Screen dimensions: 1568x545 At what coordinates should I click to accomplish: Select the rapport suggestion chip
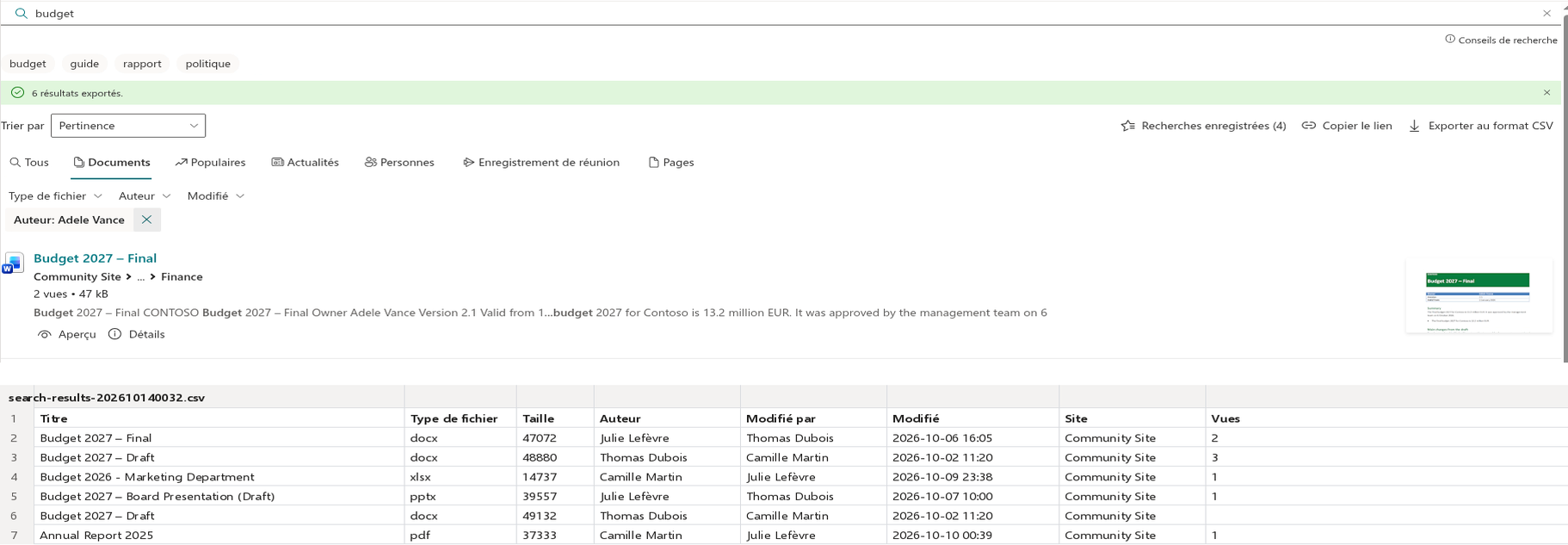point(142,64)
